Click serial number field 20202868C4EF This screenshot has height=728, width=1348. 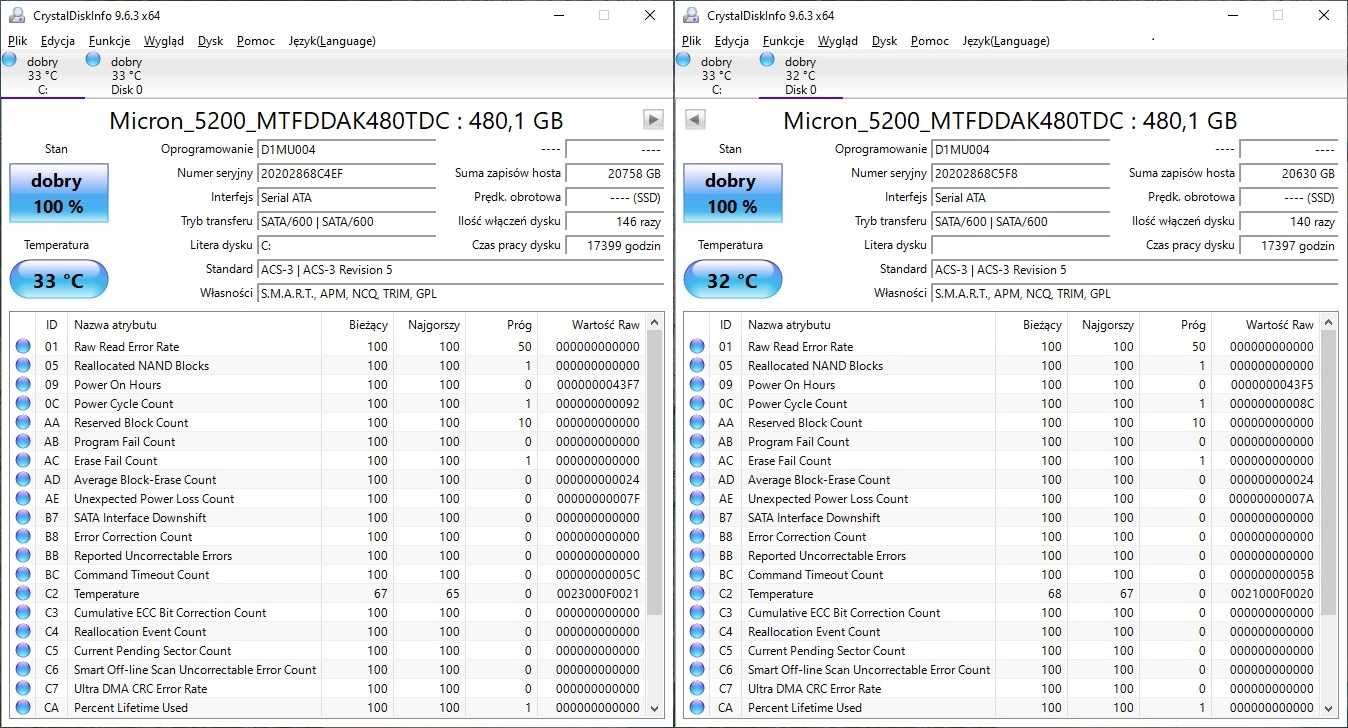coord(346,173)
